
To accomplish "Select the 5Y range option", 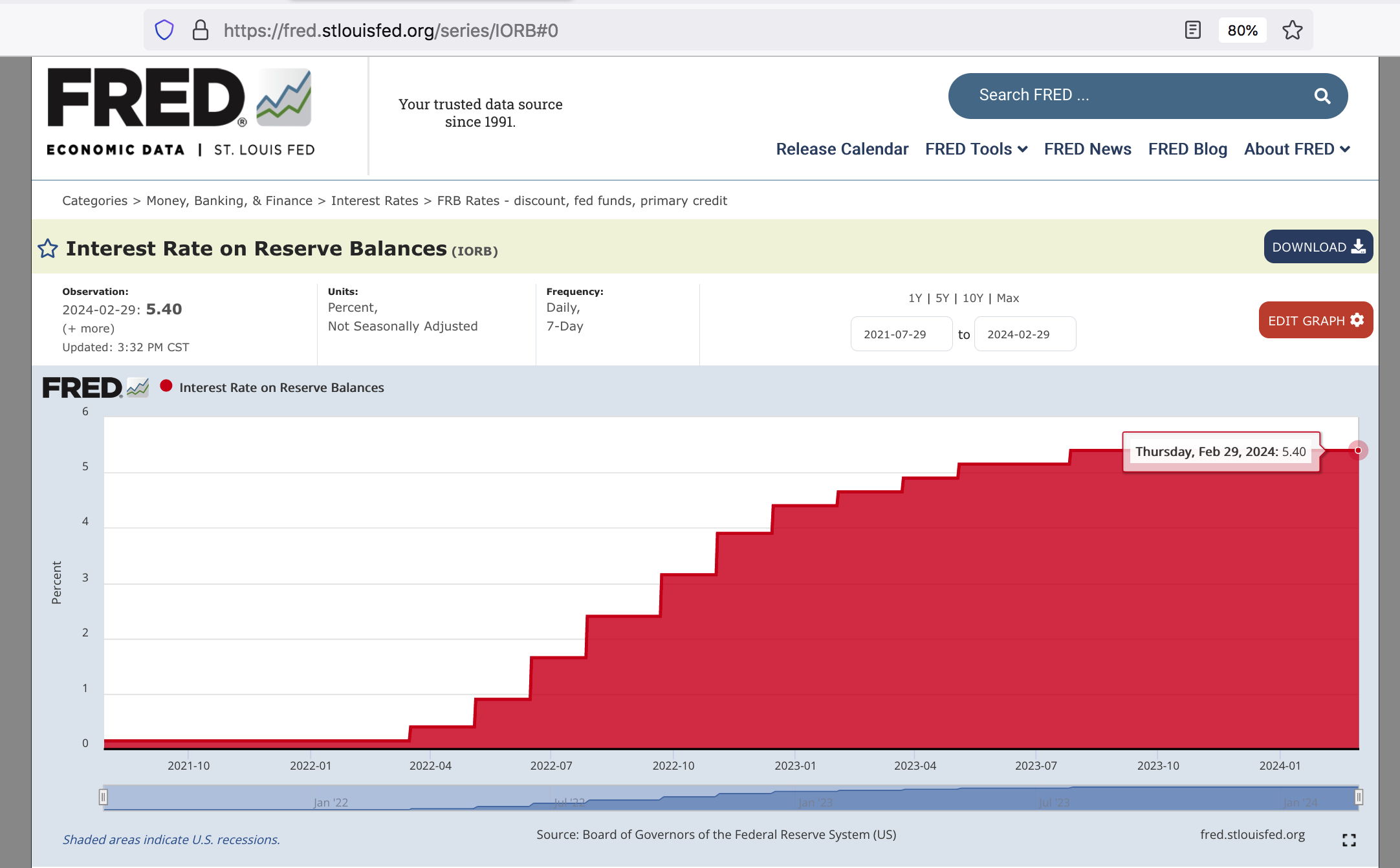I will (942, 298).
